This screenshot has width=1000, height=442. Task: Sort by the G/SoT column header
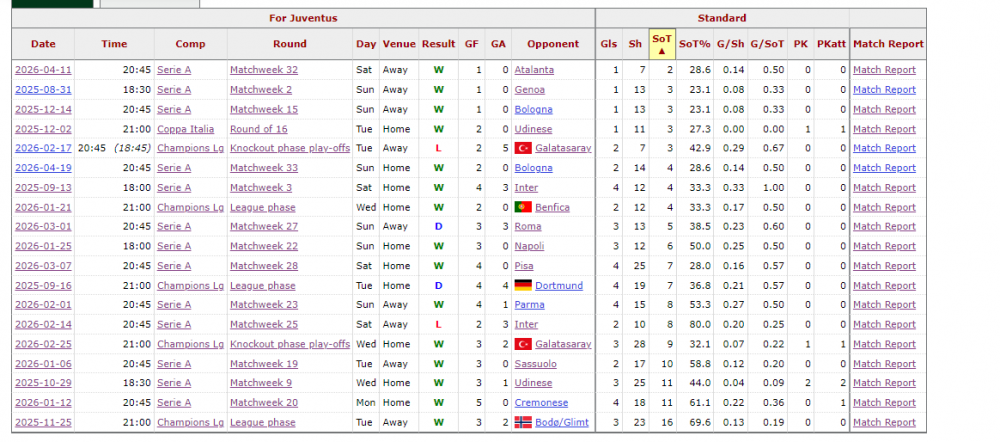click(768, 44)
